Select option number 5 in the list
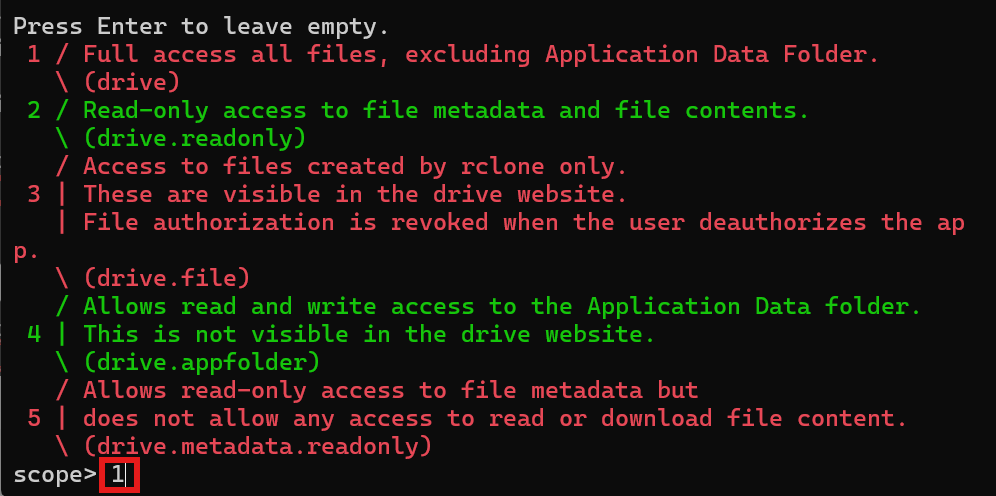The image size is (996, 496). [34, 418]
